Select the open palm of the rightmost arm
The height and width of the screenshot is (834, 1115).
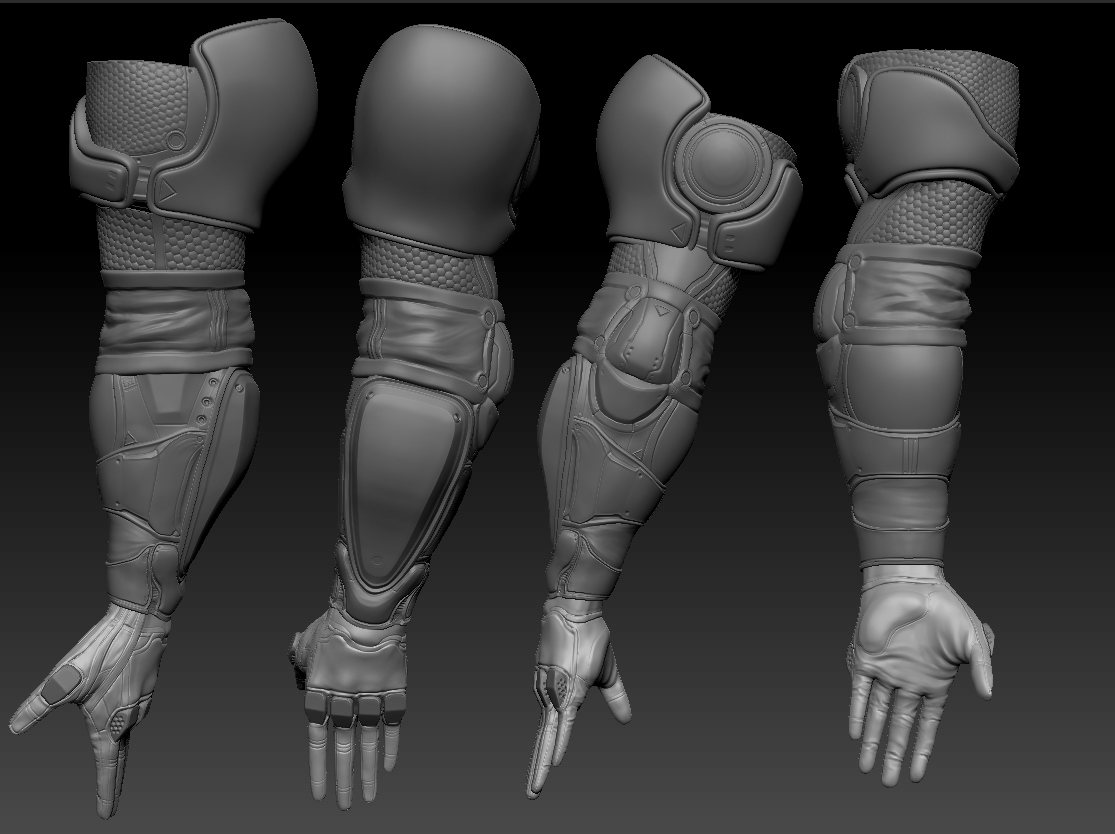(x=914, y=636)
